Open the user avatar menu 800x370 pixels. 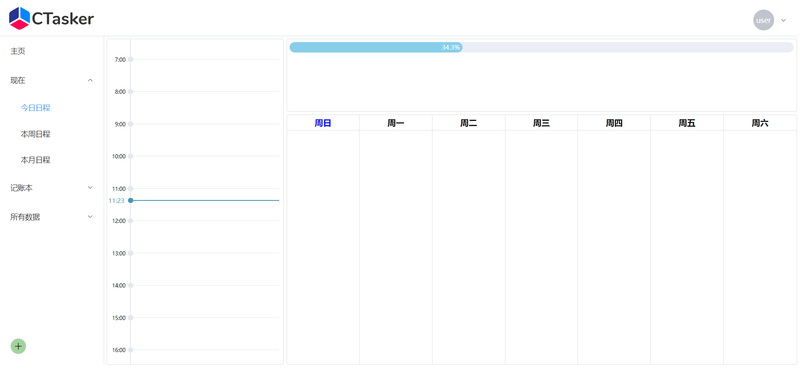(763, 20)
